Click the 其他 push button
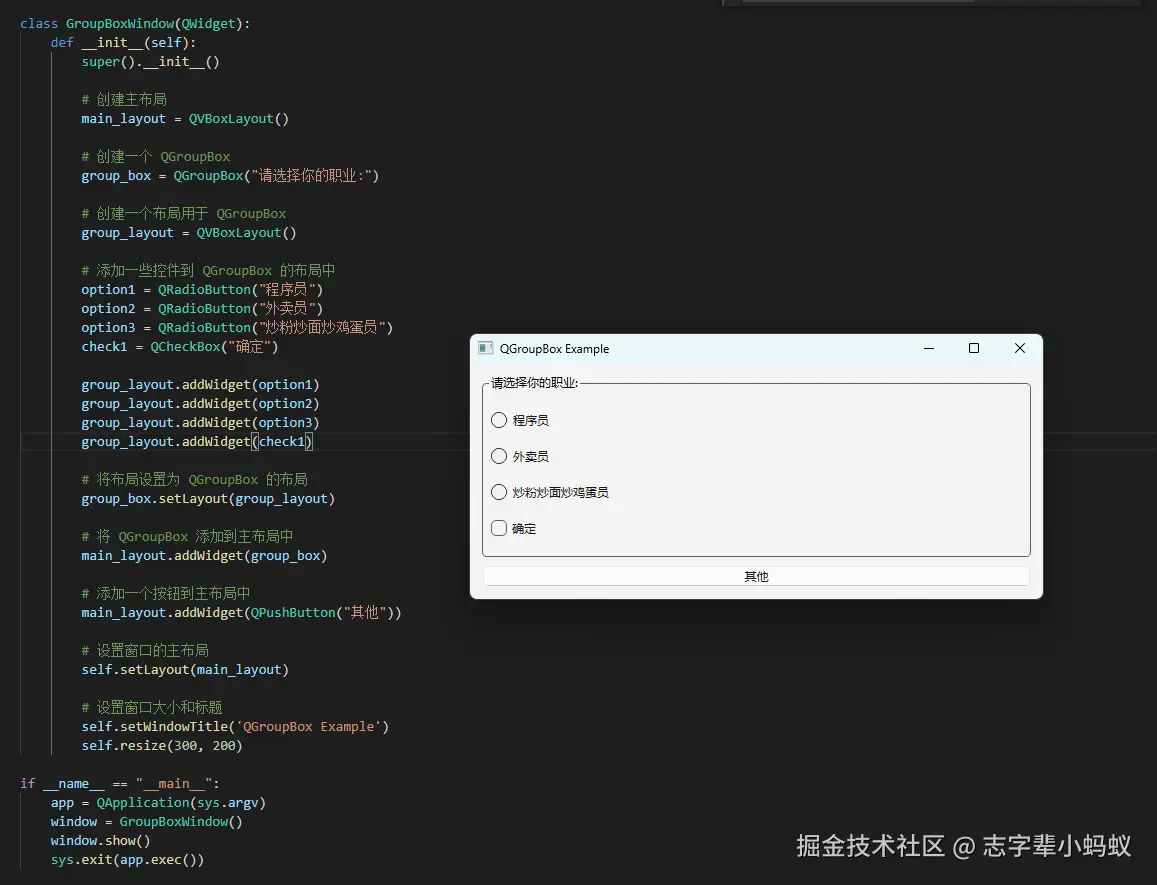1157x885 pixels. (x=756, y=576)
